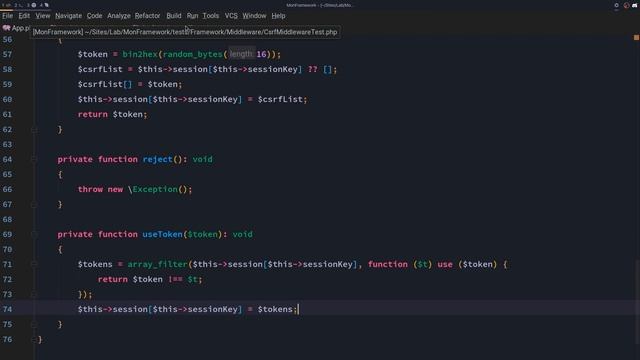Click the fold end marker on line 62

(34, 130)
